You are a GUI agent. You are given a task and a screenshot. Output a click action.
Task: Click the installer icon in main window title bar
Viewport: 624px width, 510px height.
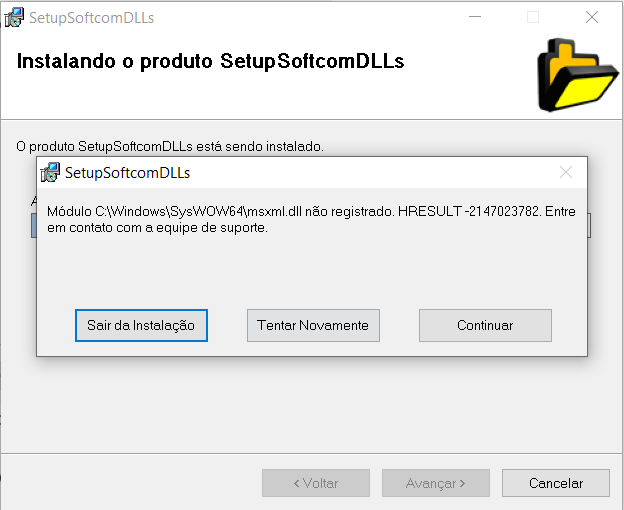click(x=14, y=18)
